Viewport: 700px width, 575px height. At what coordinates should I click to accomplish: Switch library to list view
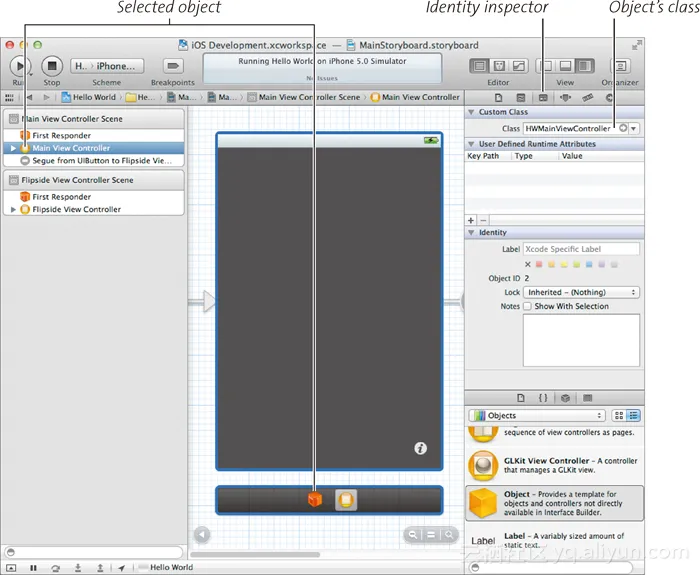633,416
